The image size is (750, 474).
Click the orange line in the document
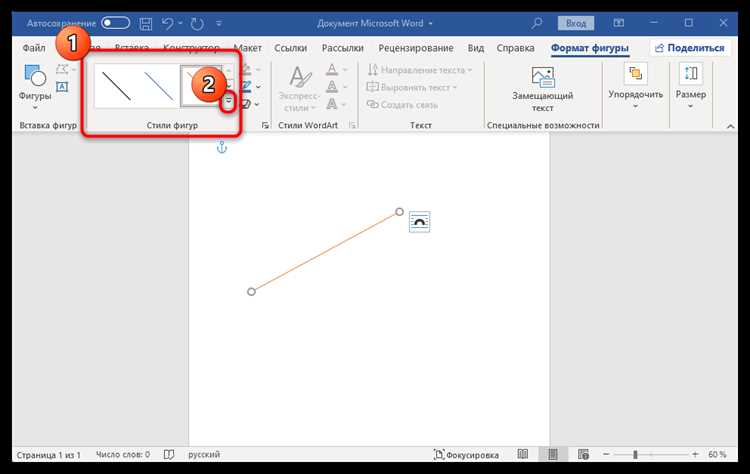pos(325,252)
